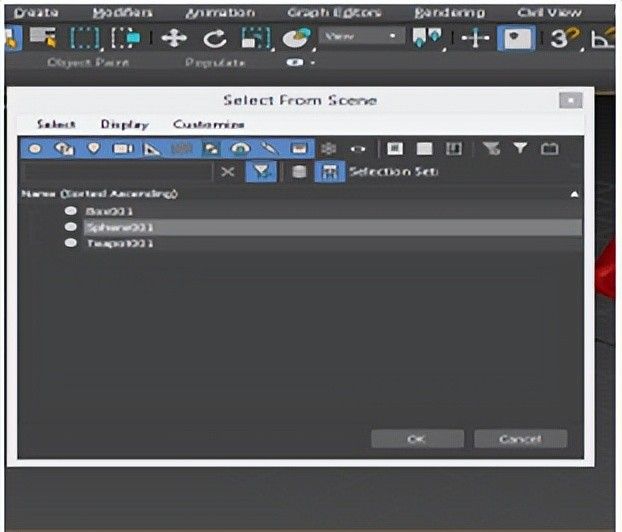Toggle Display Cameras filter
This screenshot has height=532, width=622.
[123, 149]
